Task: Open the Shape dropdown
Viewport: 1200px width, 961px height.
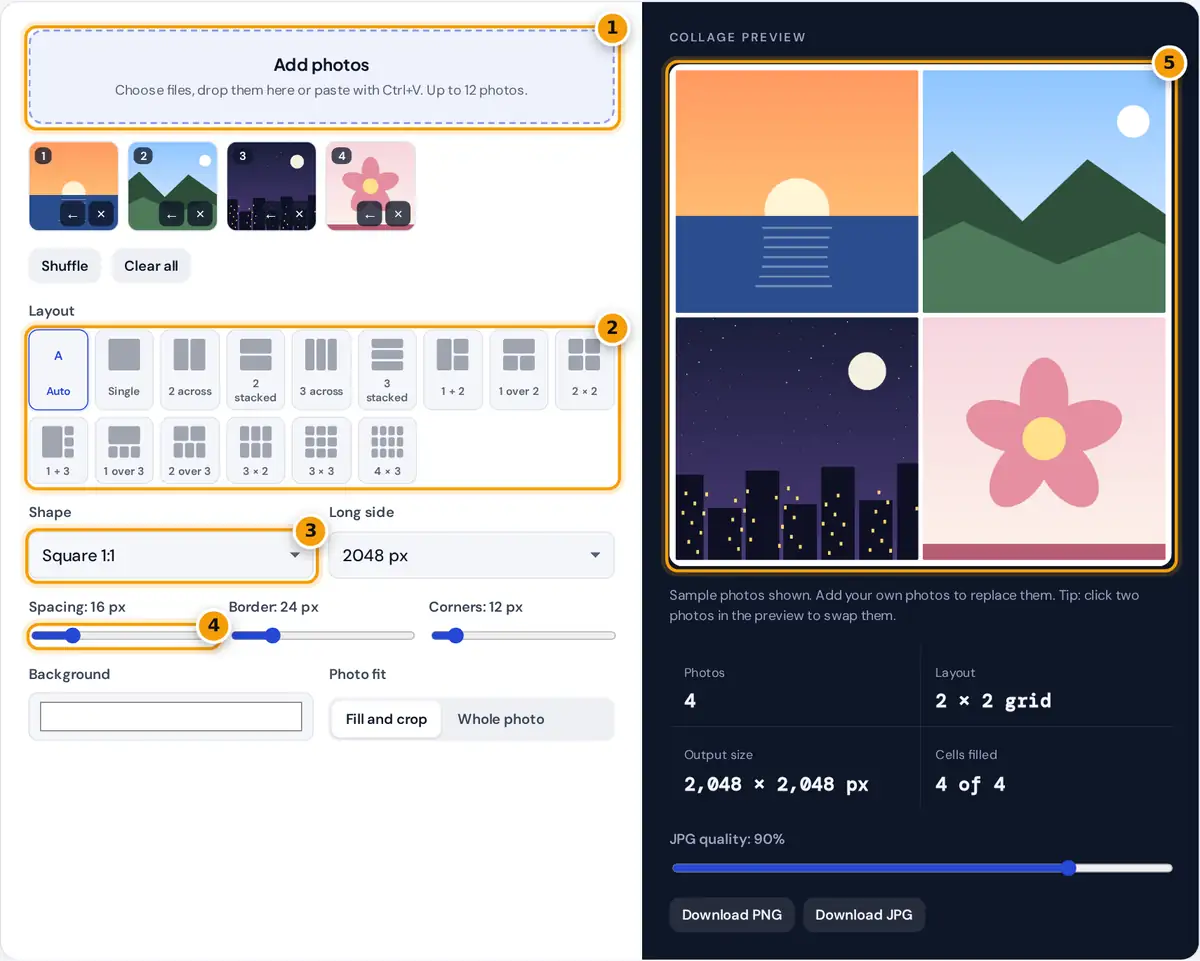Action: point(171,556)
